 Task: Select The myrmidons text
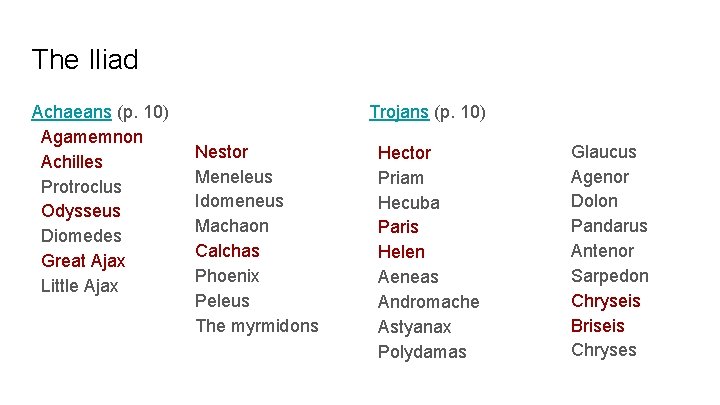tap(256, 326)
